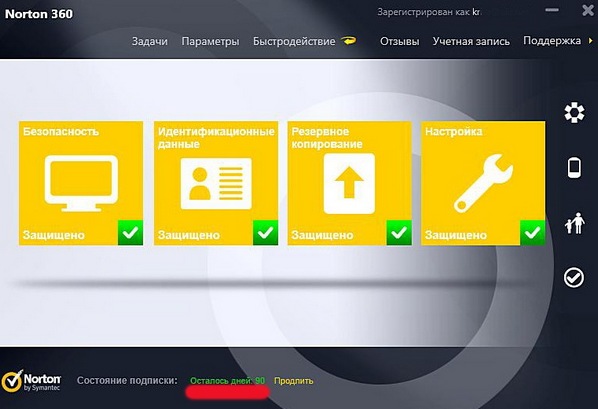This screenshot has height=409, width=598.
Task: Click the wrench icon in Настройка tile
Action: pos(483,183)
